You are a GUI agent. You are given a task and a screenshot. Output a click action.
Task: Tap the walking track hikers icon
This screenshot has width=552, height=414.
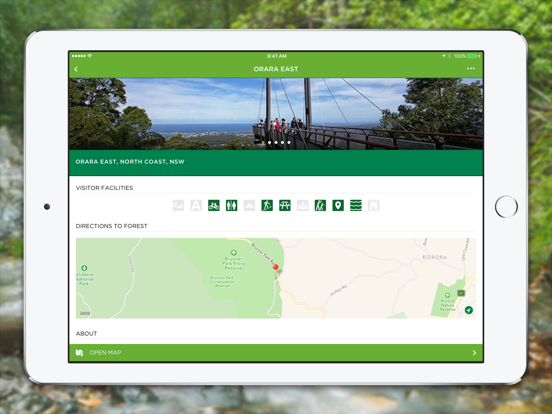pyautogui.click(x=320, y=205)
